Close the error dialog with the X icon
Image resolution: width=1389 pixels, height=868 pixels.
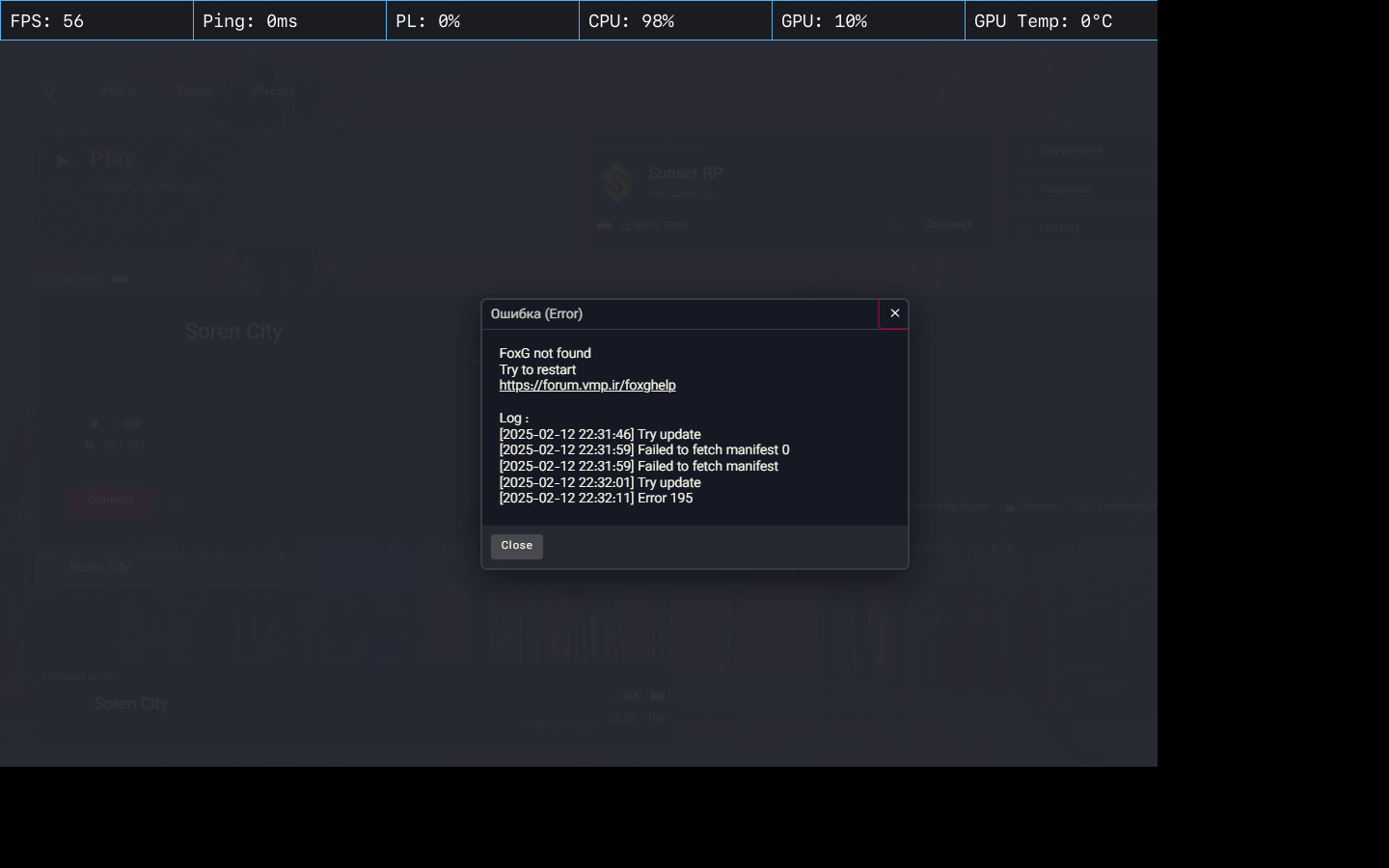[x=894, y=313]
